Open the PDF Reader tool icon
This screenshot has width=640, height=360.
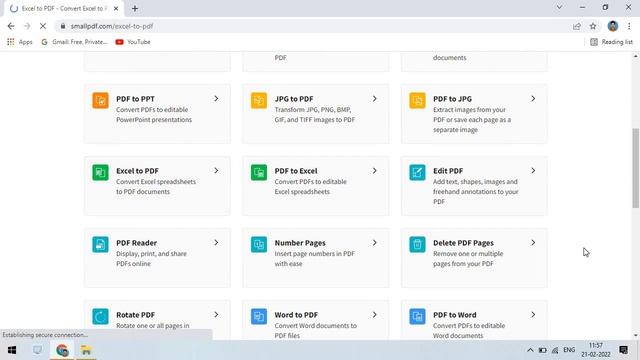point(100,244)
